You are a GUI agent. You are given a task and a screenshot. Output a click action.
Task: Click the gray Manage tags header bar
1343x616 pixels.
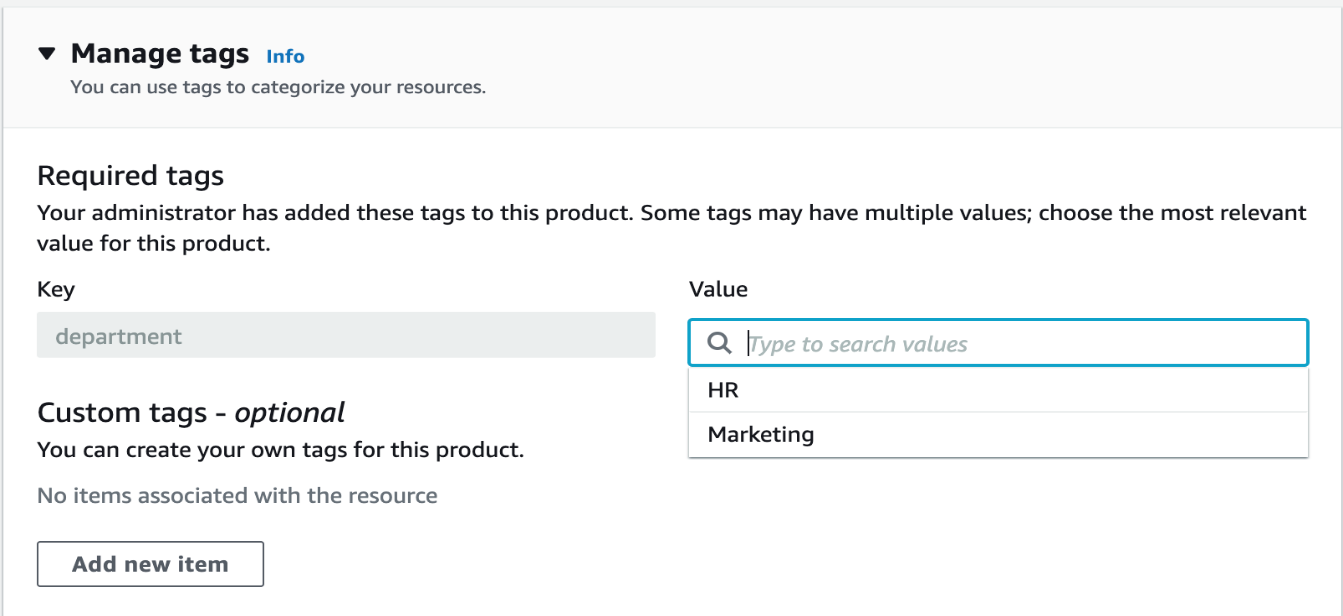[x=800, y=66]
